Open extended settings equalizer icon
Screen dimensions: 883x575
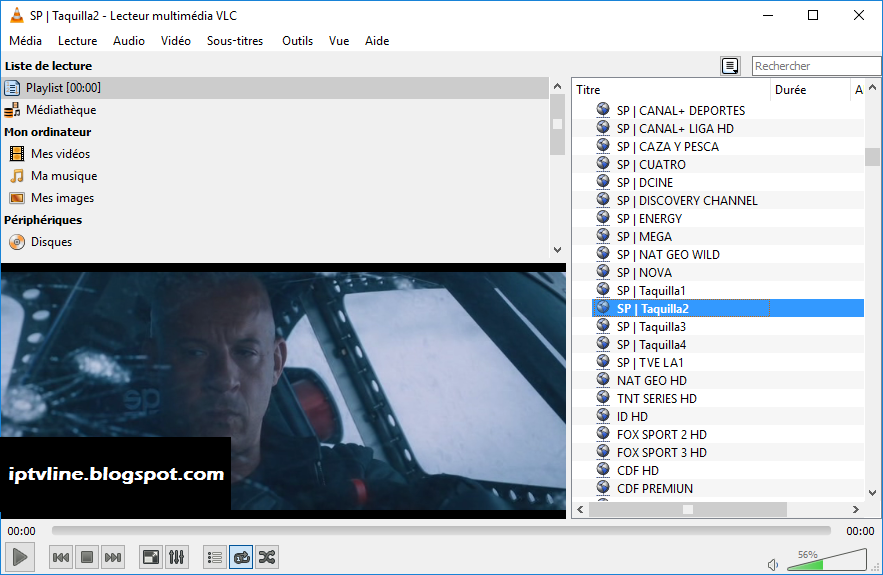pos(176,557)
